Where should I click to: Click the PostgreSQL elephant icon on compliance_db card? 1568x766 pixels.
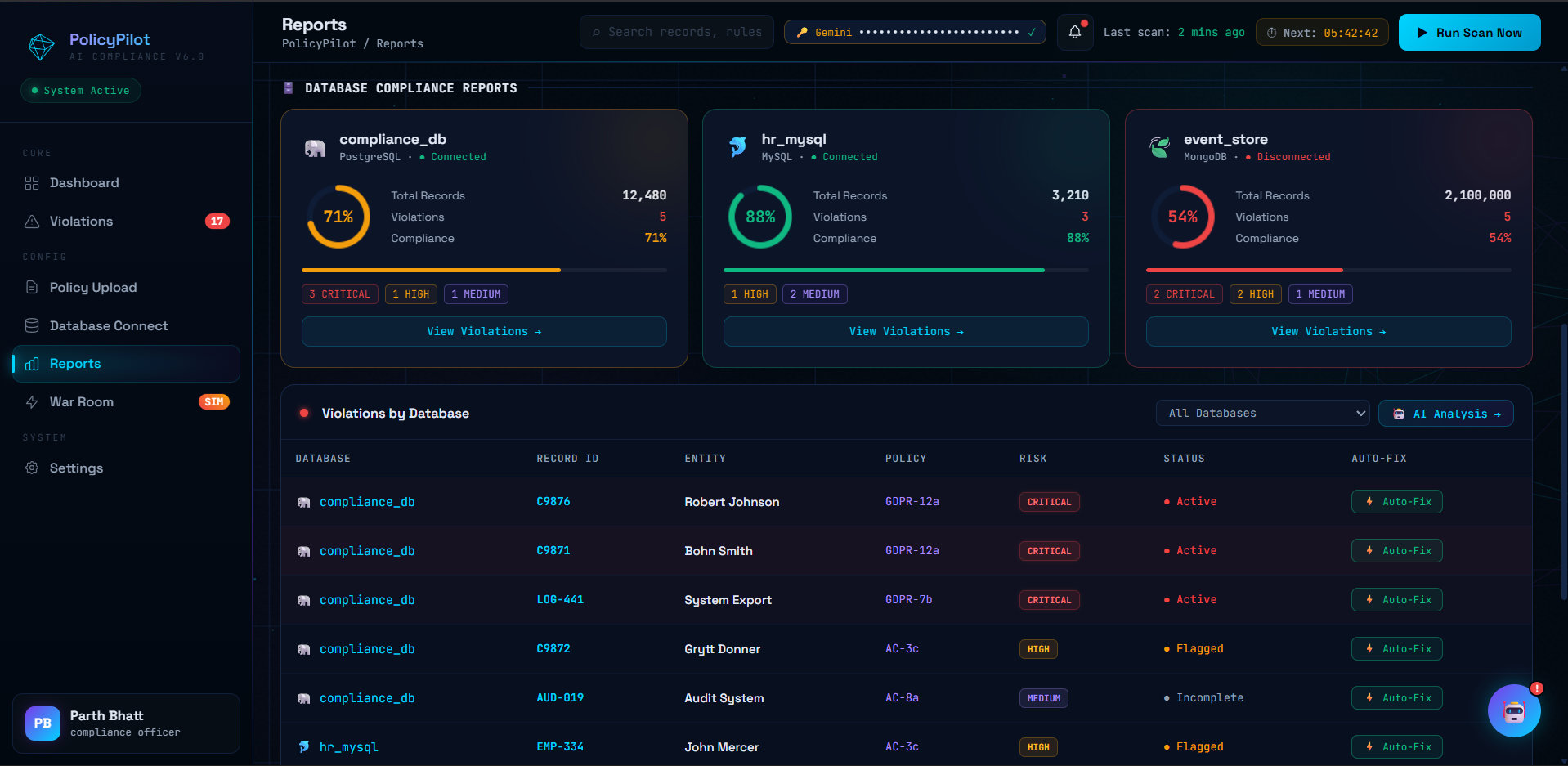pos(316,148)
